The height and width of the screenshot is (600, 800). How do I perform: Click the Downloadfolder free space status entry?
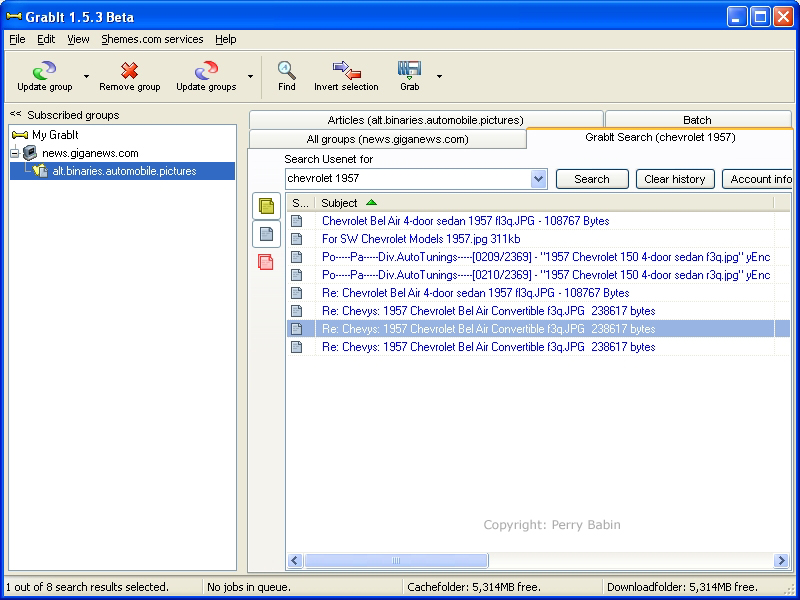[682, 587]
